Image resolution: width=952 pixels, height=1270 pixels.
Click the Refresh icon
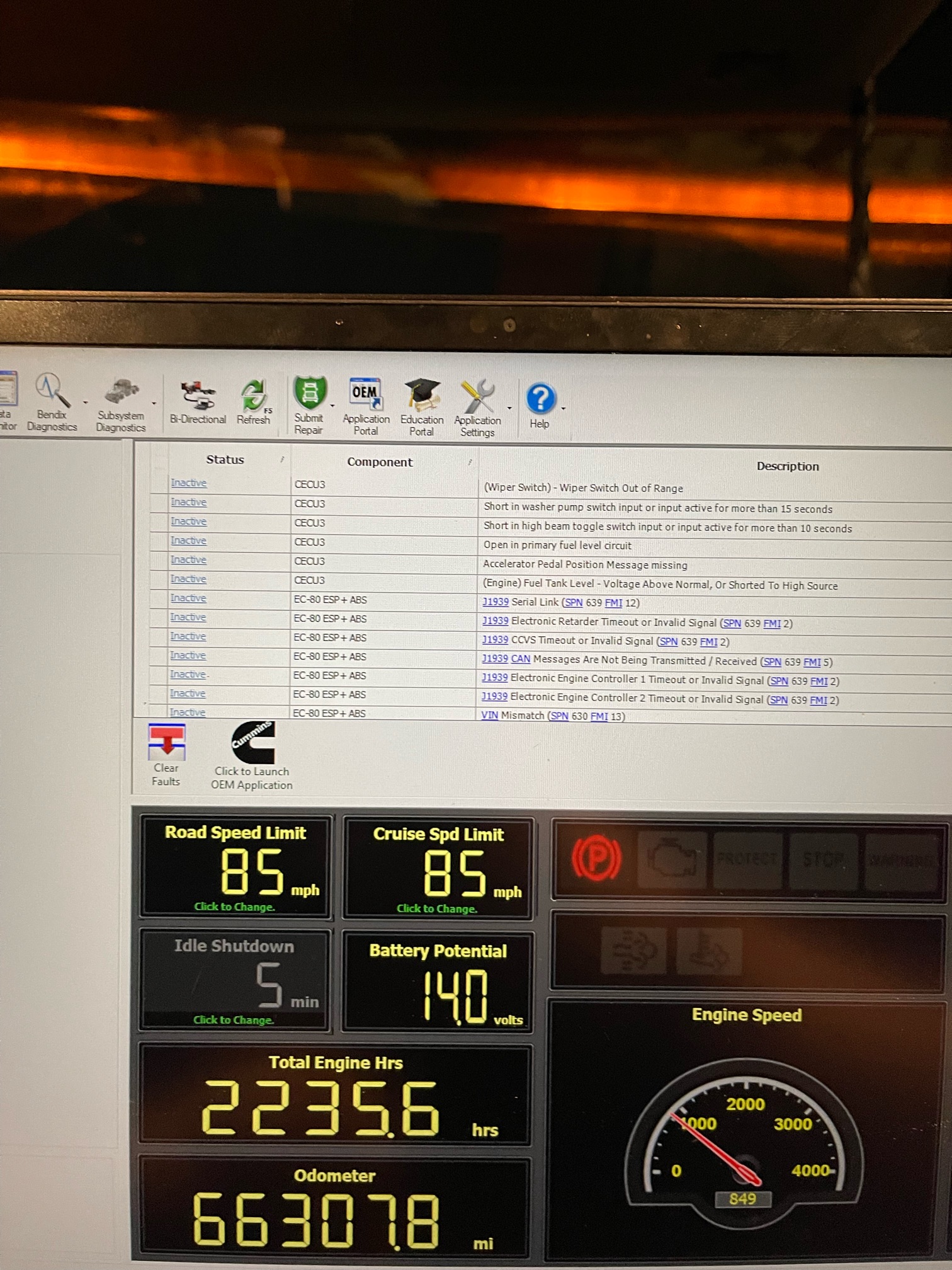[x=254, y=403]
